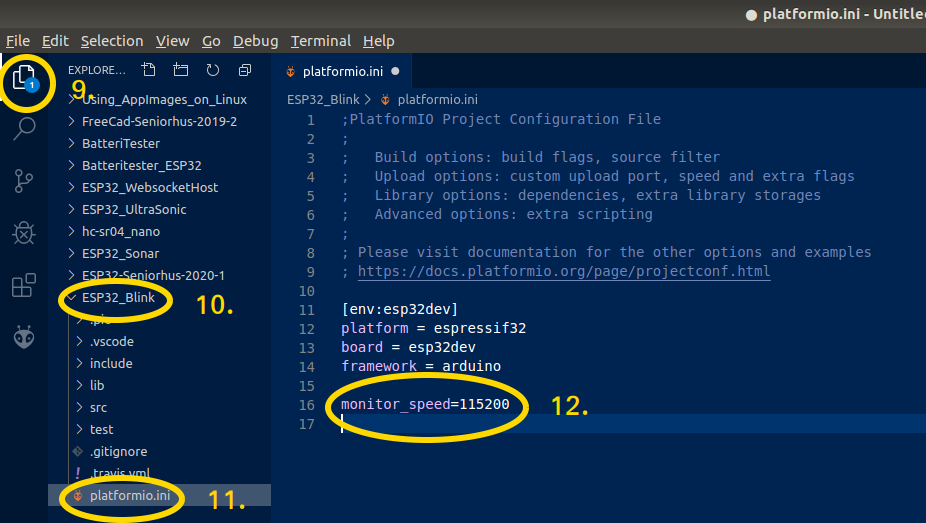926x523 pixels.
Task: Open the Debug view bug icon
Action: 24,233
